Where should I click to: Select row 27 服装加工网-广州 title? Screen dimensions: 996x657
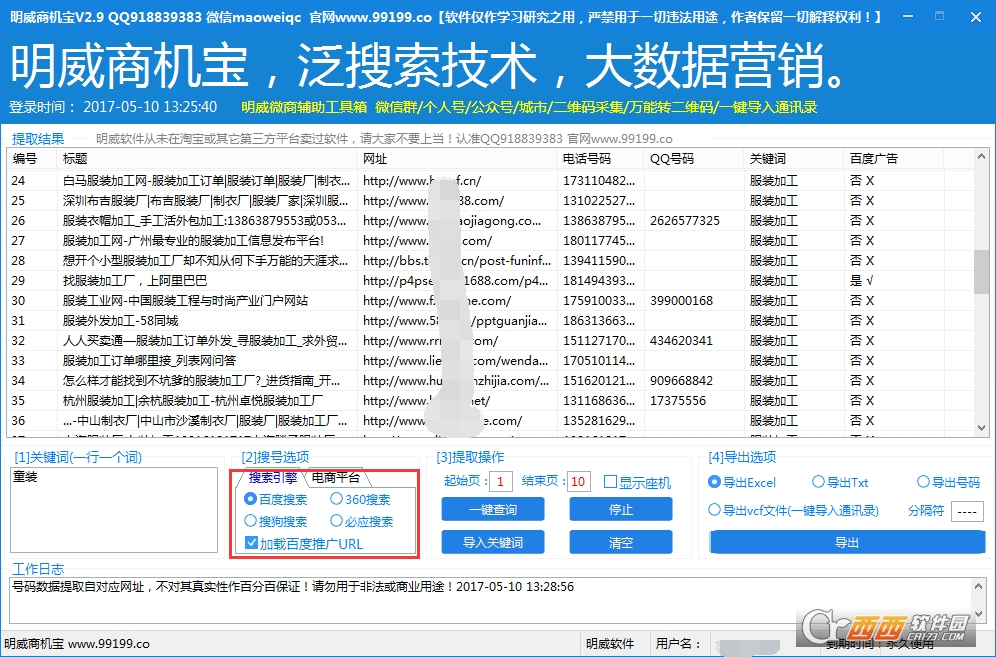193,241
